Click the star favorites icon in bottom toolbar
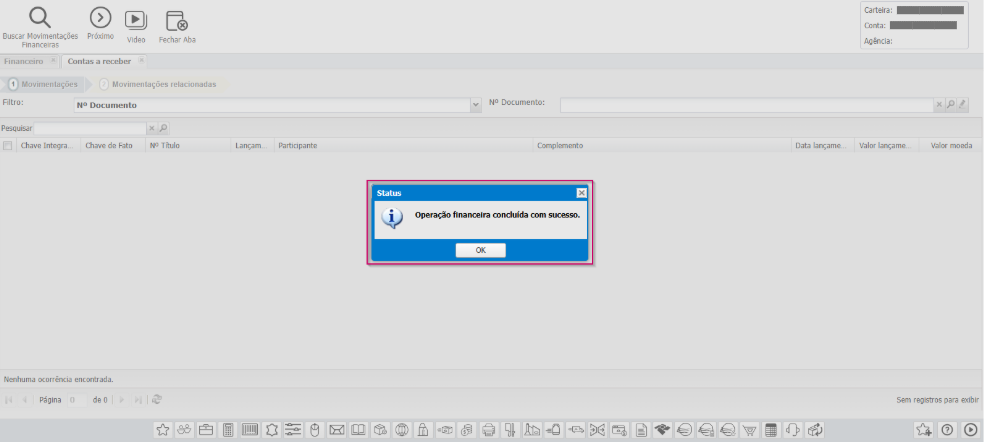 (x=162, y=430)
